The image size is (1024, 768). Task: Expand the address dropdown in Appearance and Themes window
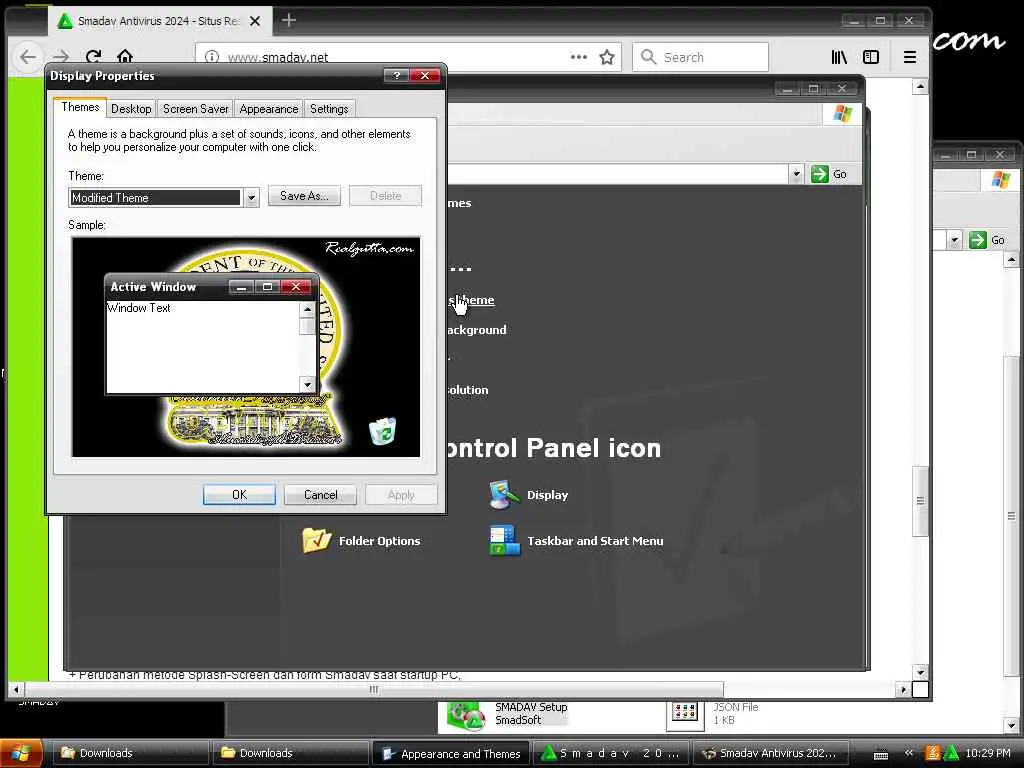[x=795, y=174]
